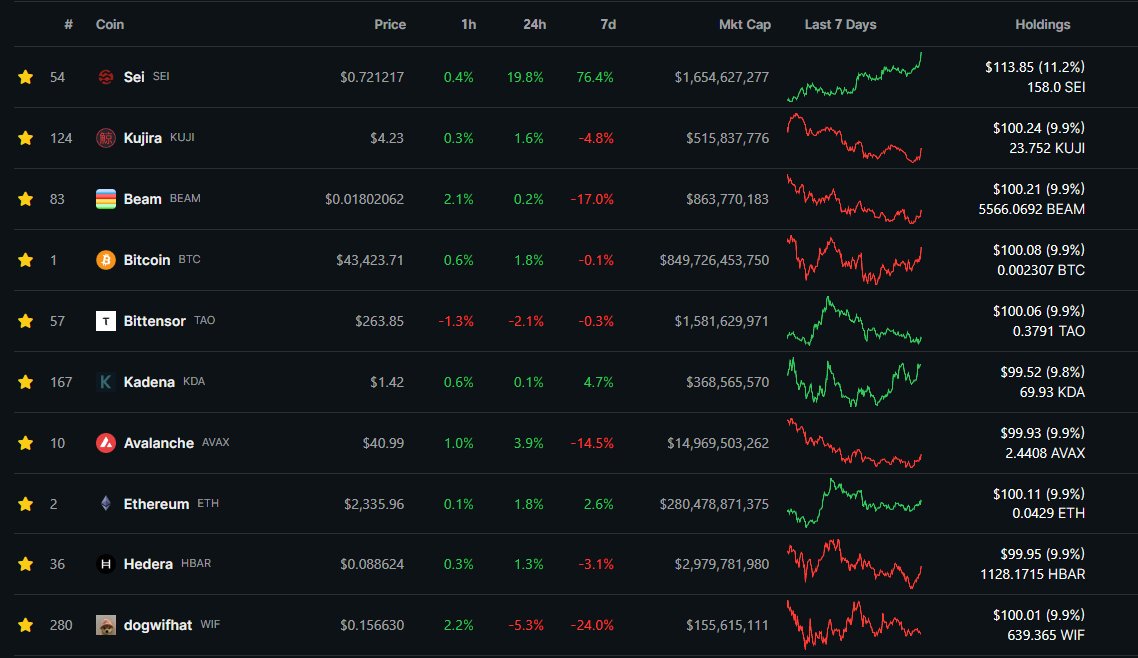This screenshot has height=658, width=1138.
Task: Click the red Avalanche logo
Action: click(x=106, y=443)
